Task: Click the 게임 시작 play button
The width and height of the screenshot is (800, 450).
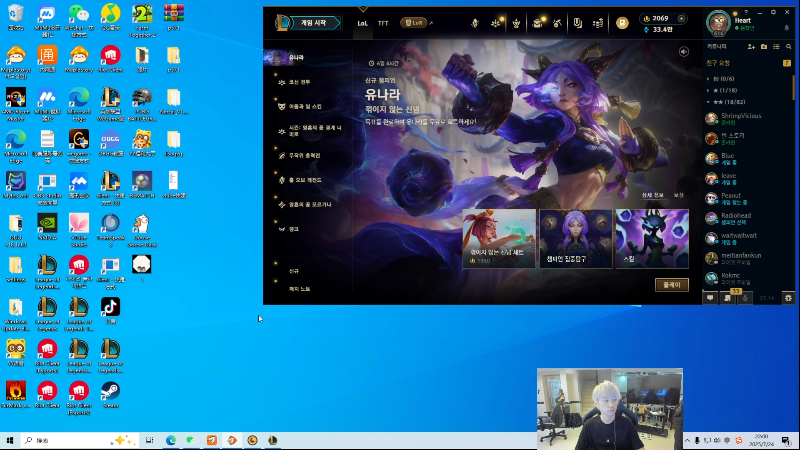Action: pyautogui.click(x=314, y=23)
